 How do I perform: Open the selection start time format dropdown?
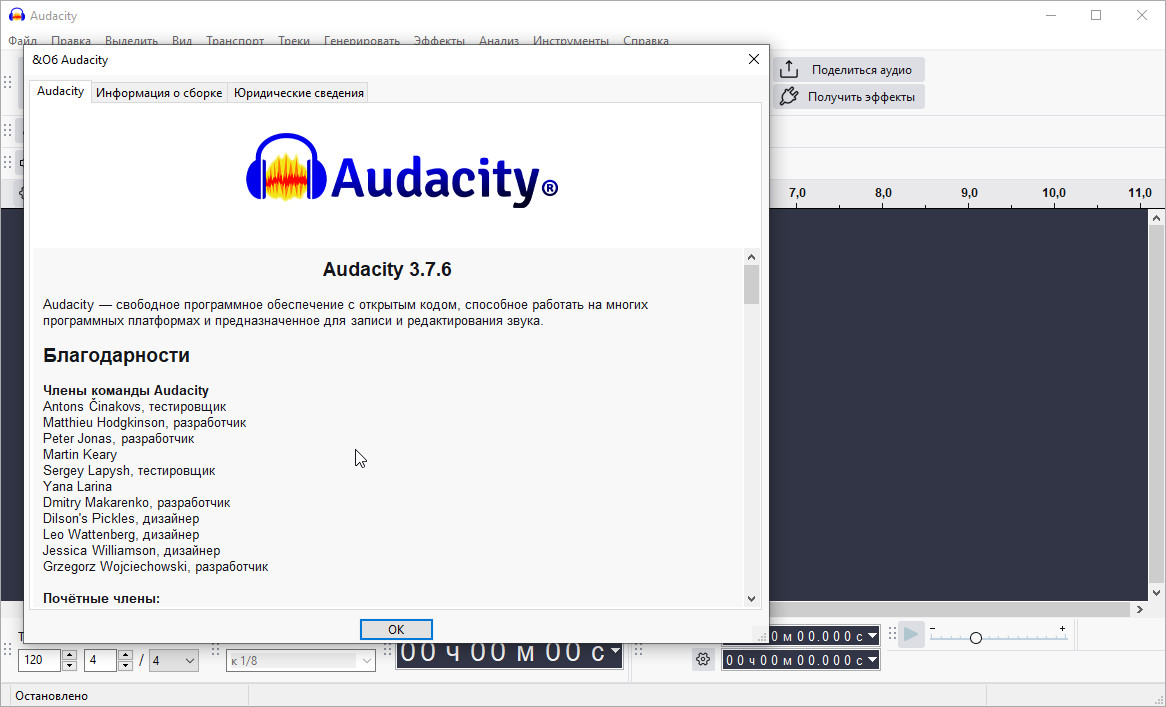pos(872,636)
